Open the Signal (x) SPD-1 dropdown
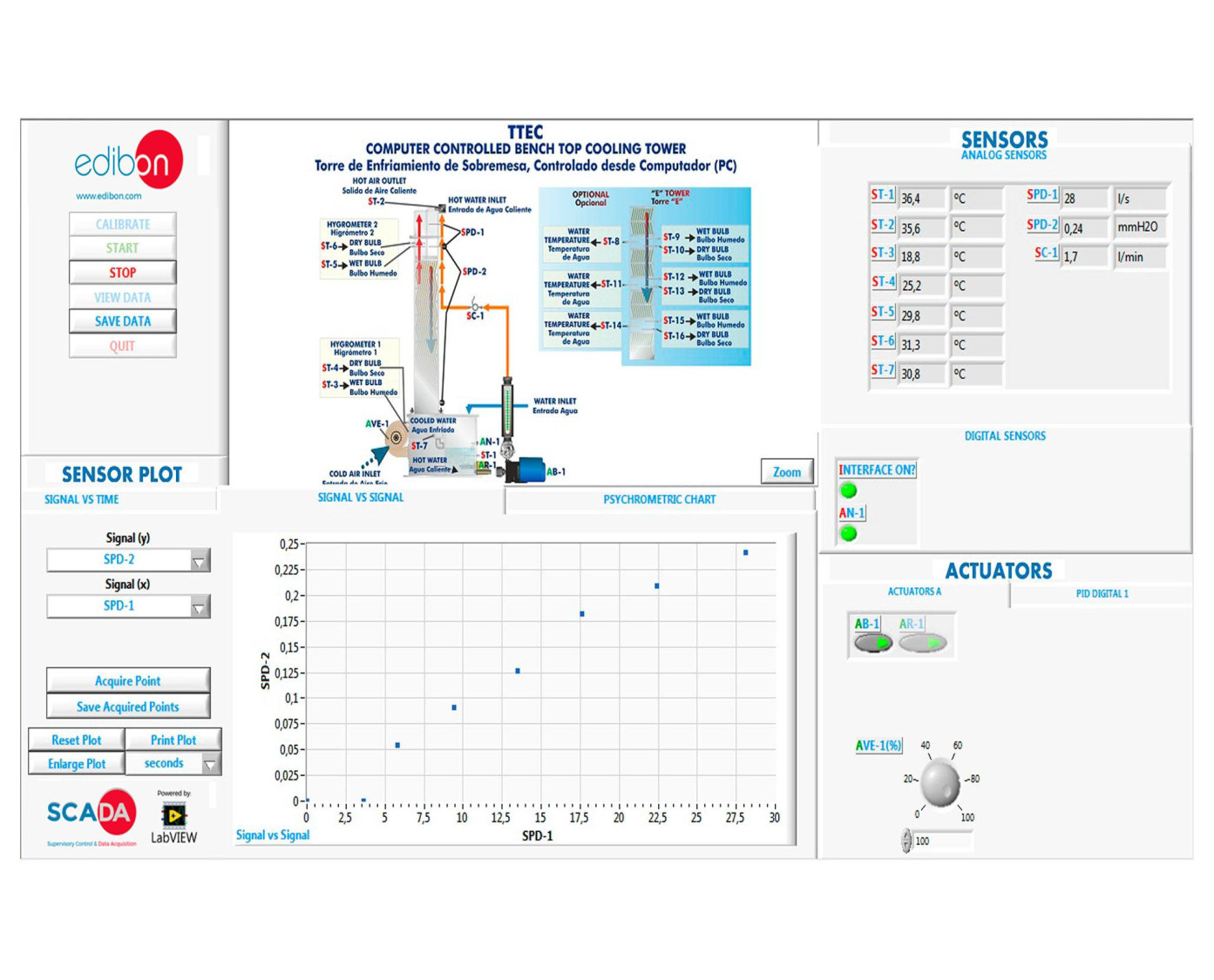Screen dimensions: 1214x980 pyautogui.click(x=200, y=607)
